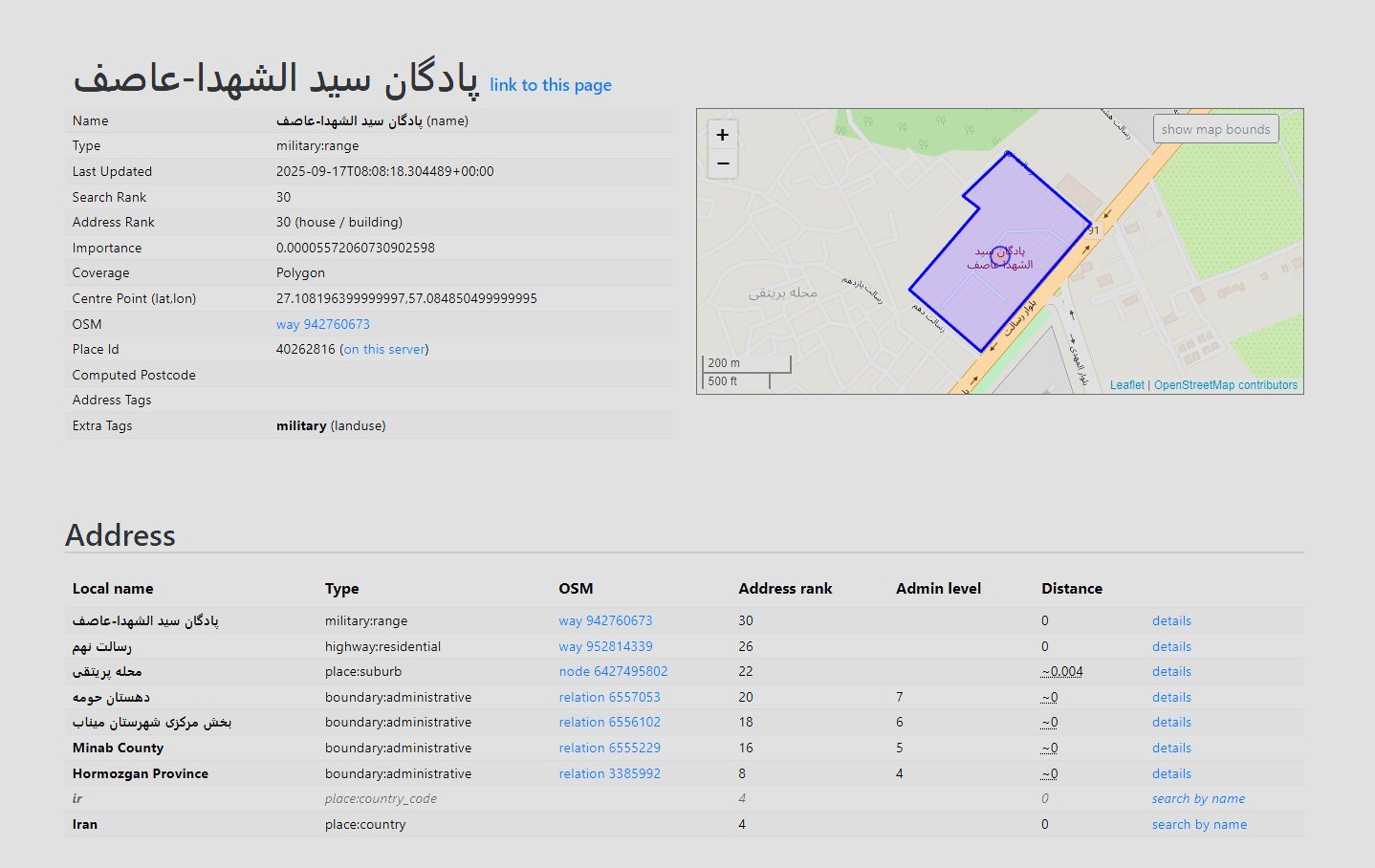Click the 'military (landuse)' extra tag value

click(331, 425)
